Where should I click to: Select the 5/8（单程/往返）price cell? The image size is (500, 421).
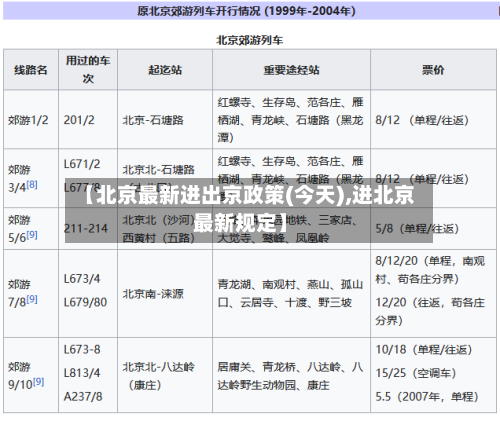[x=433, y=229]
